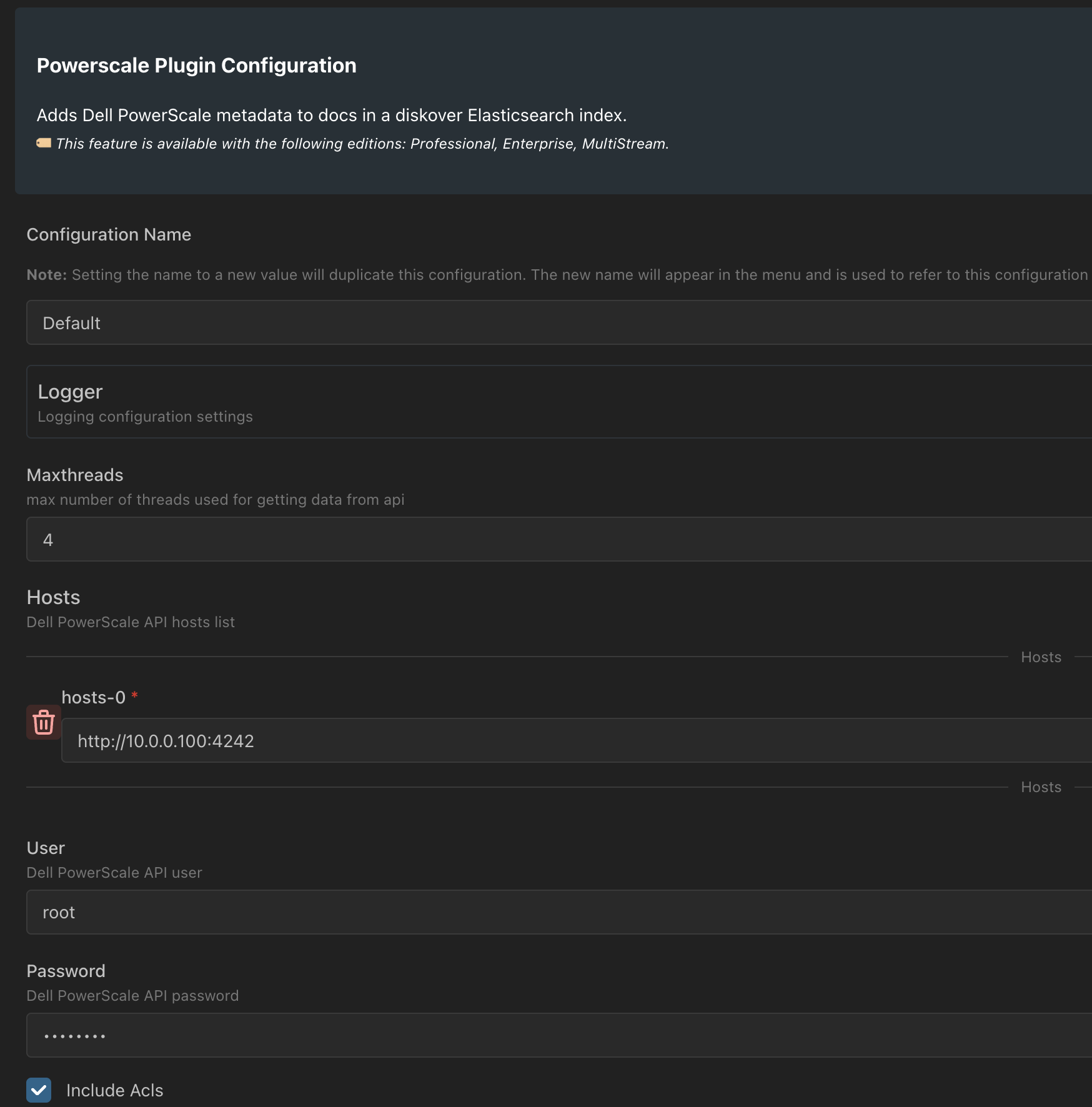
Task: Click the 'Dell PowerScale API user' description
Action: (x=114, y=873)
